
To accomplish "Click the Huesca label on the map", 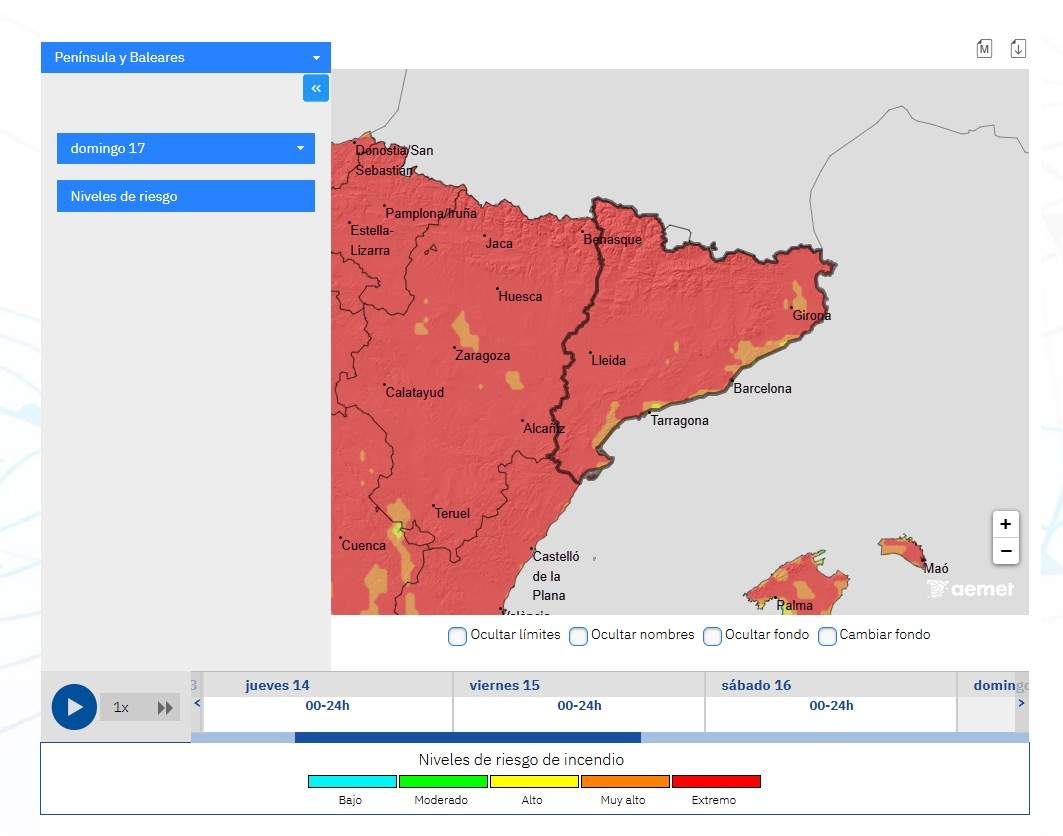I will pyautogui.click(x=520, y=296).
